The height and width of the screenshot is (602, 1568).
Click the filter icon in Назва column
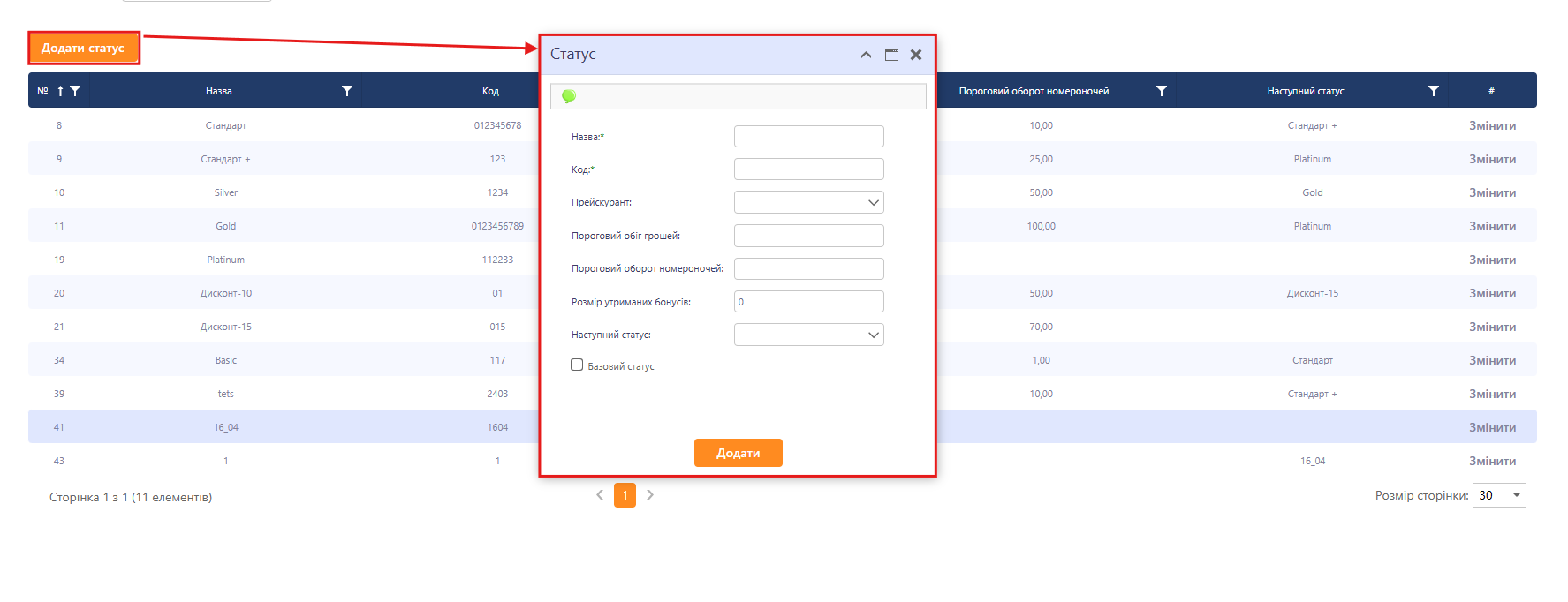click(347, 91)
